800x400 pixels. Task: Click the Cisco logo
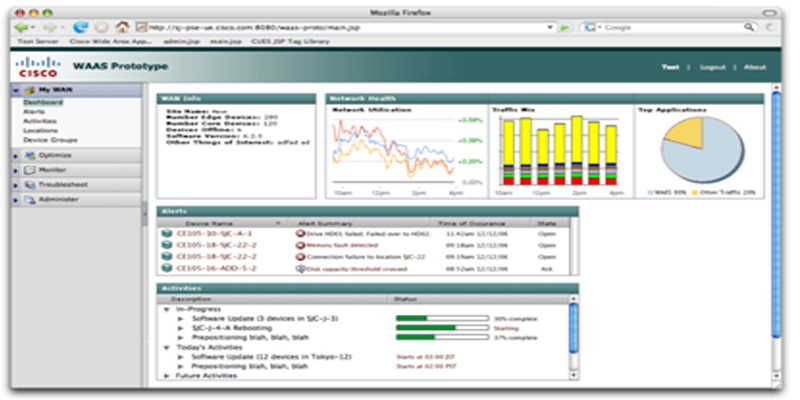click(38, 67)
